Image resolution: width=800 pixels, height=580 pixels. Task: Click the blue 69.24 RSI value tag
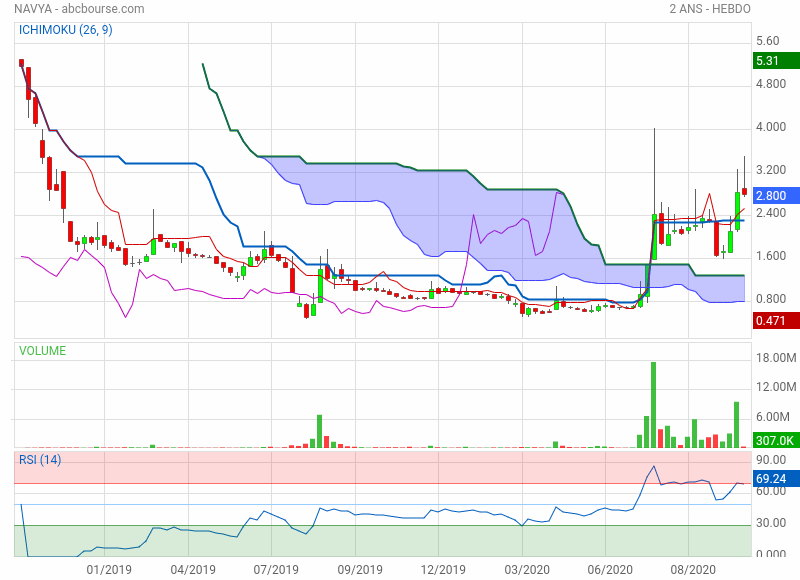tap(776, 478)
